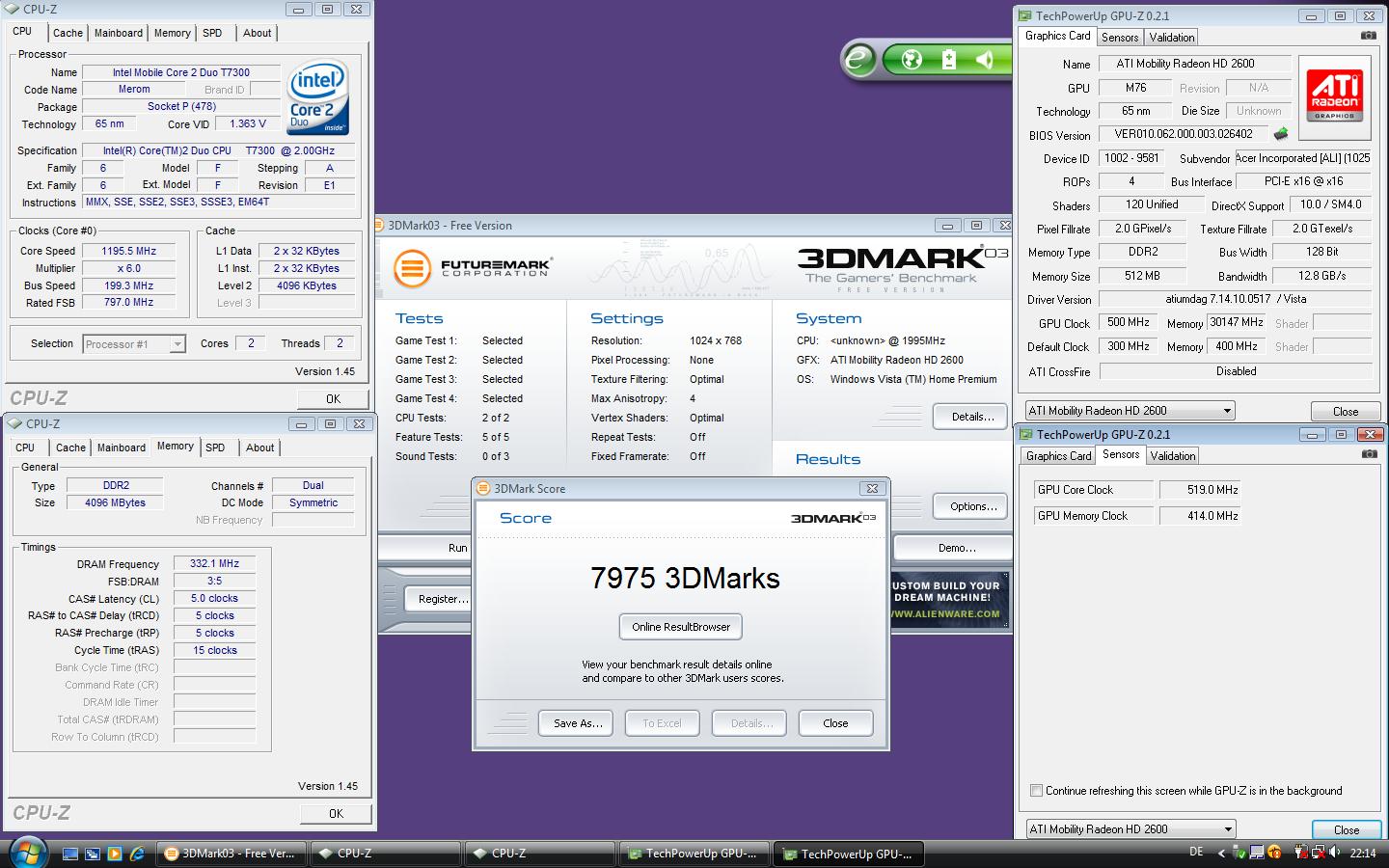Viewport: 1389px width, 868px height.
Task: Switch to the SPD tab in top CPU-Z
Action: tap(212, 33)
